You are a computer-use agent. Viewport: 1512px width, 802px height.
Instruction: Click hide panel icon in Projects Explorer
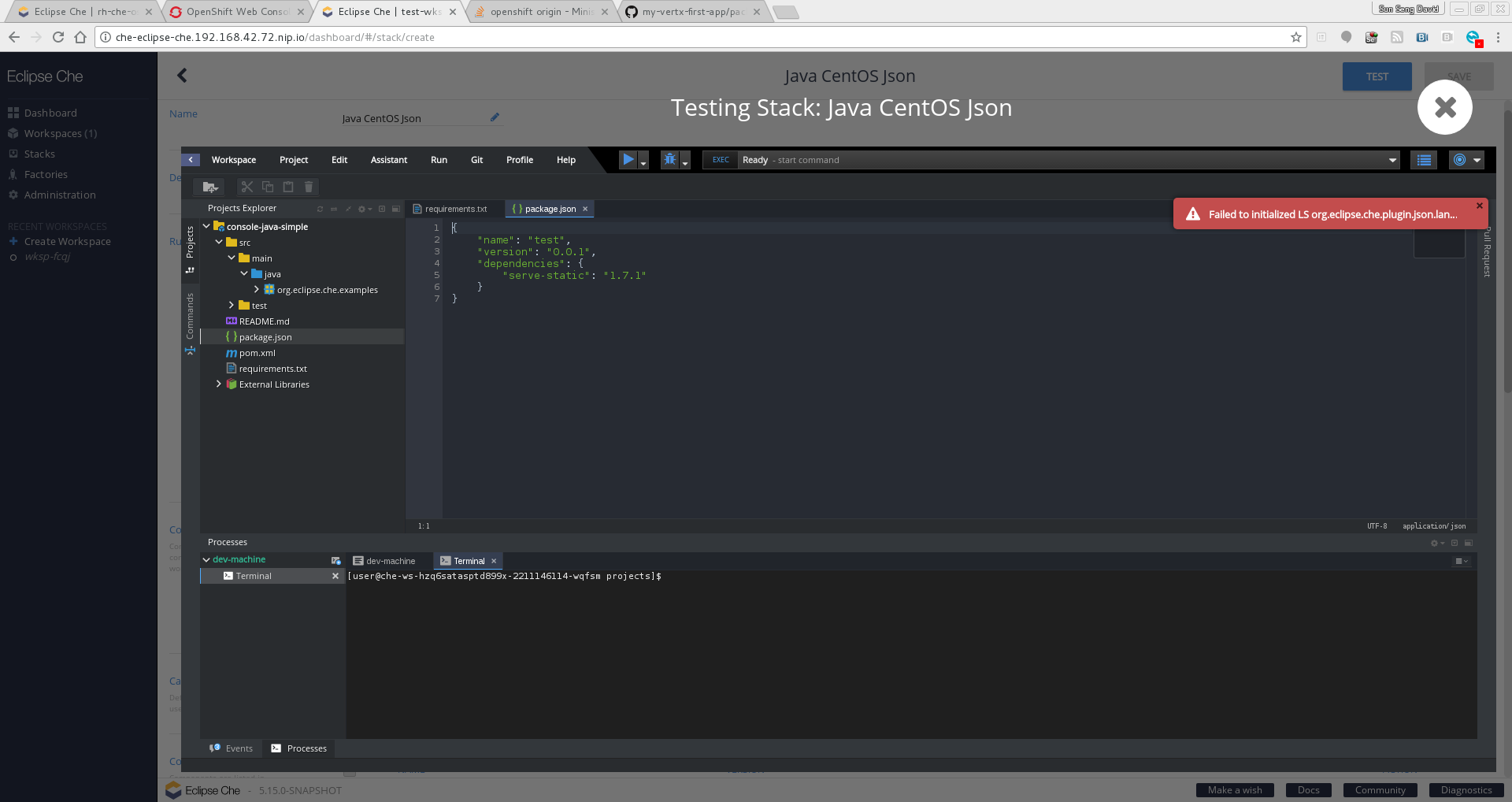point(382,209)
